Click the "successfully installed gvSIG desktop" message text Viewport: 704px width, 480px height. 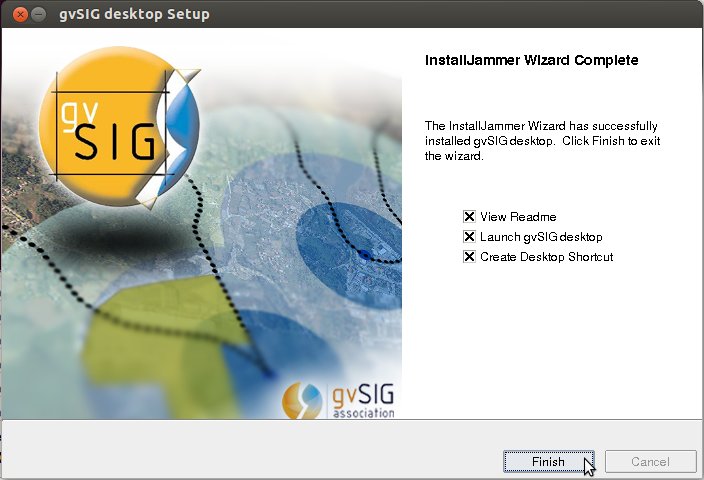coord(542,141)
